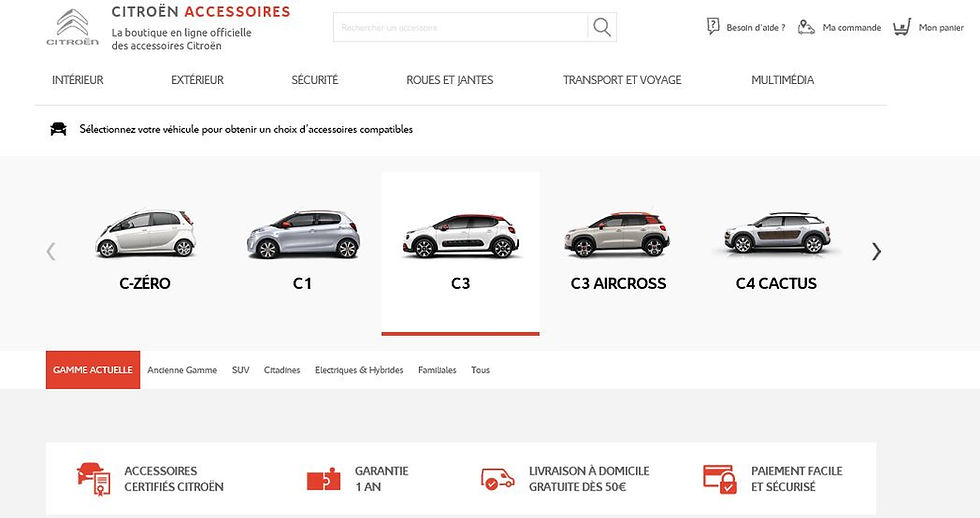Click Paiement facile et sécurisé text
This screenshot has height=518, width=980.
click(x=797, y=479)
